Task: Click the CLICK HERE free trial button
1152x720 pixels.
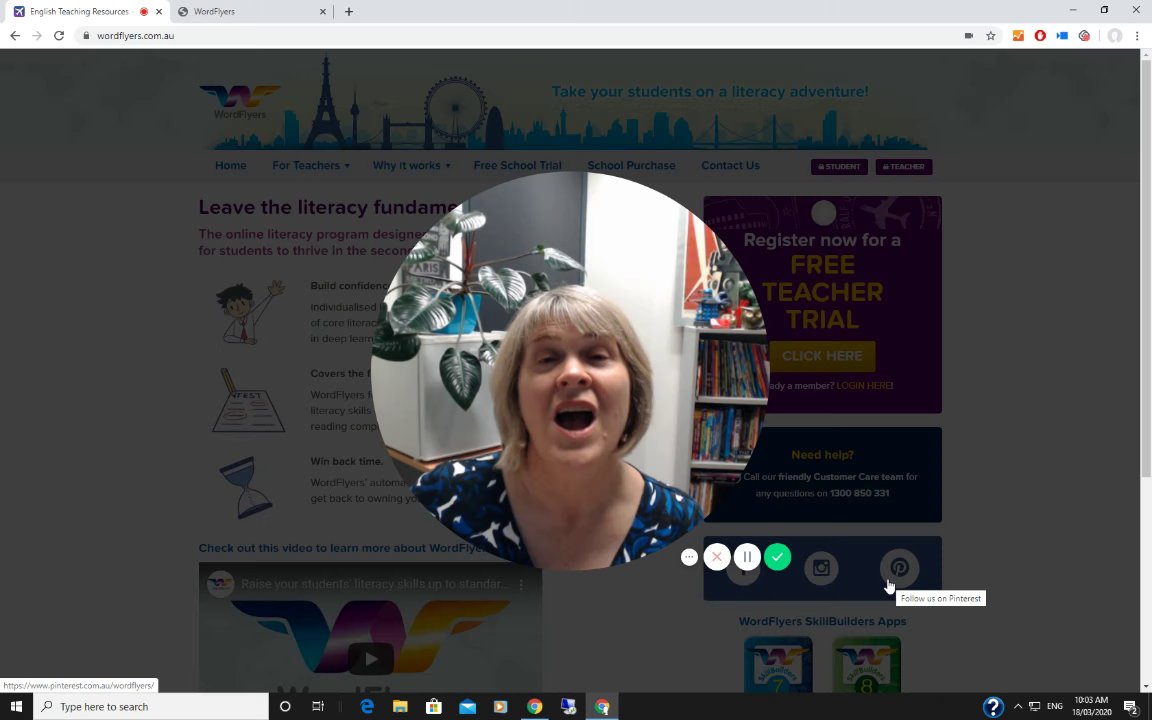Action: 822,356
